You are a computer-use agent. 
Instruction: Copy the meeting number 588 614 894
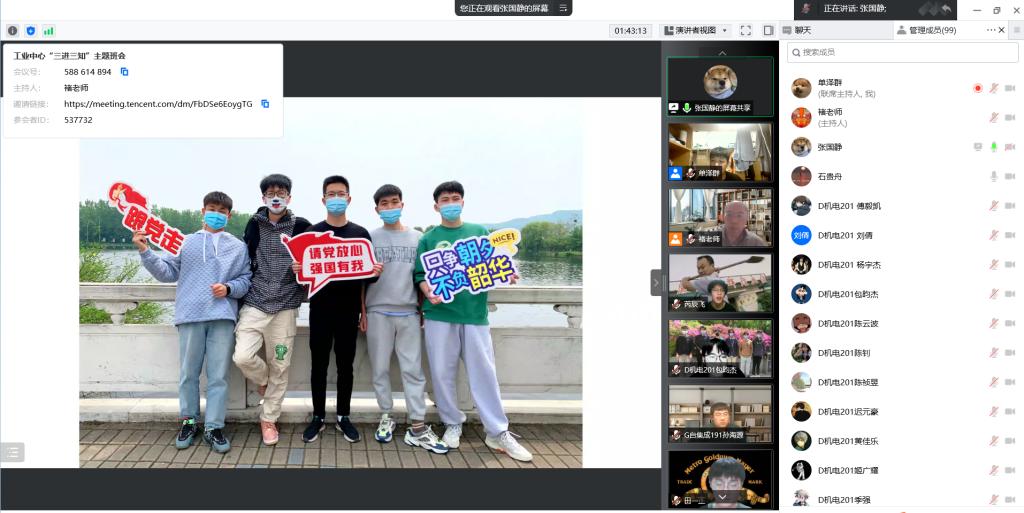(125, 72)
